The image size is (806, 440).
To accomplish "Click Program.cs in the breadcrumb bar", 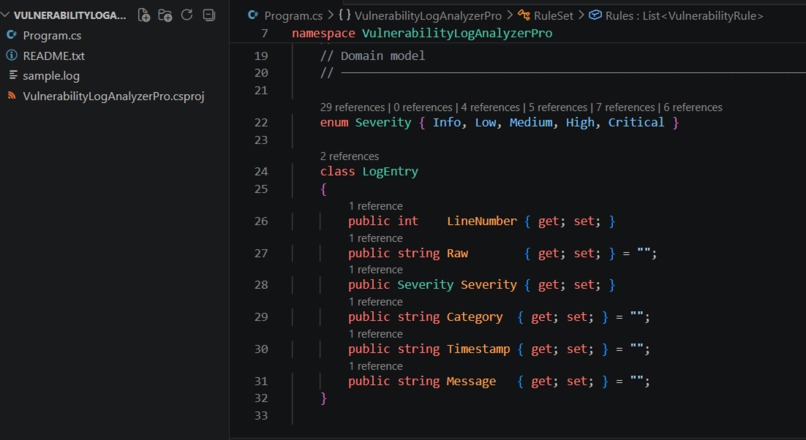I will coord(293,16).
